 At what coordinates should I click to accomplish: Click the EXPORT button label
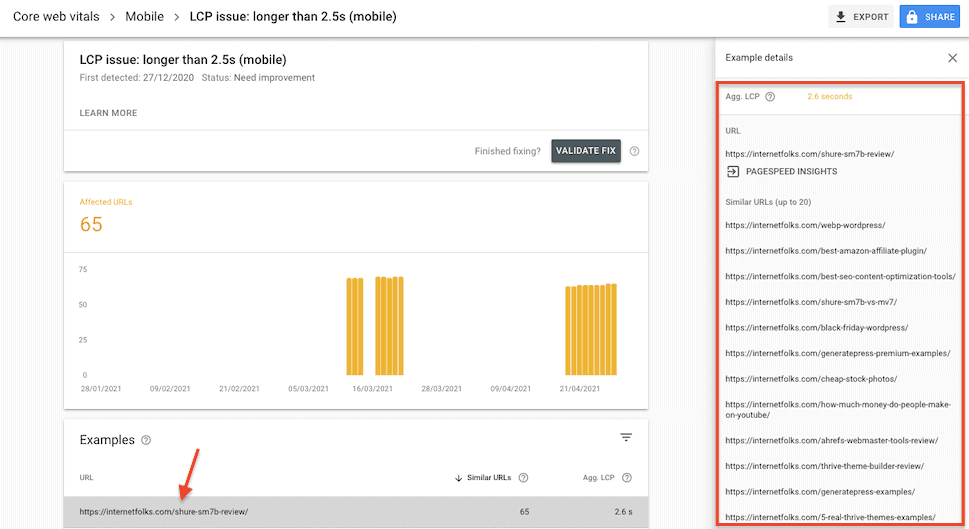point(871,17)
